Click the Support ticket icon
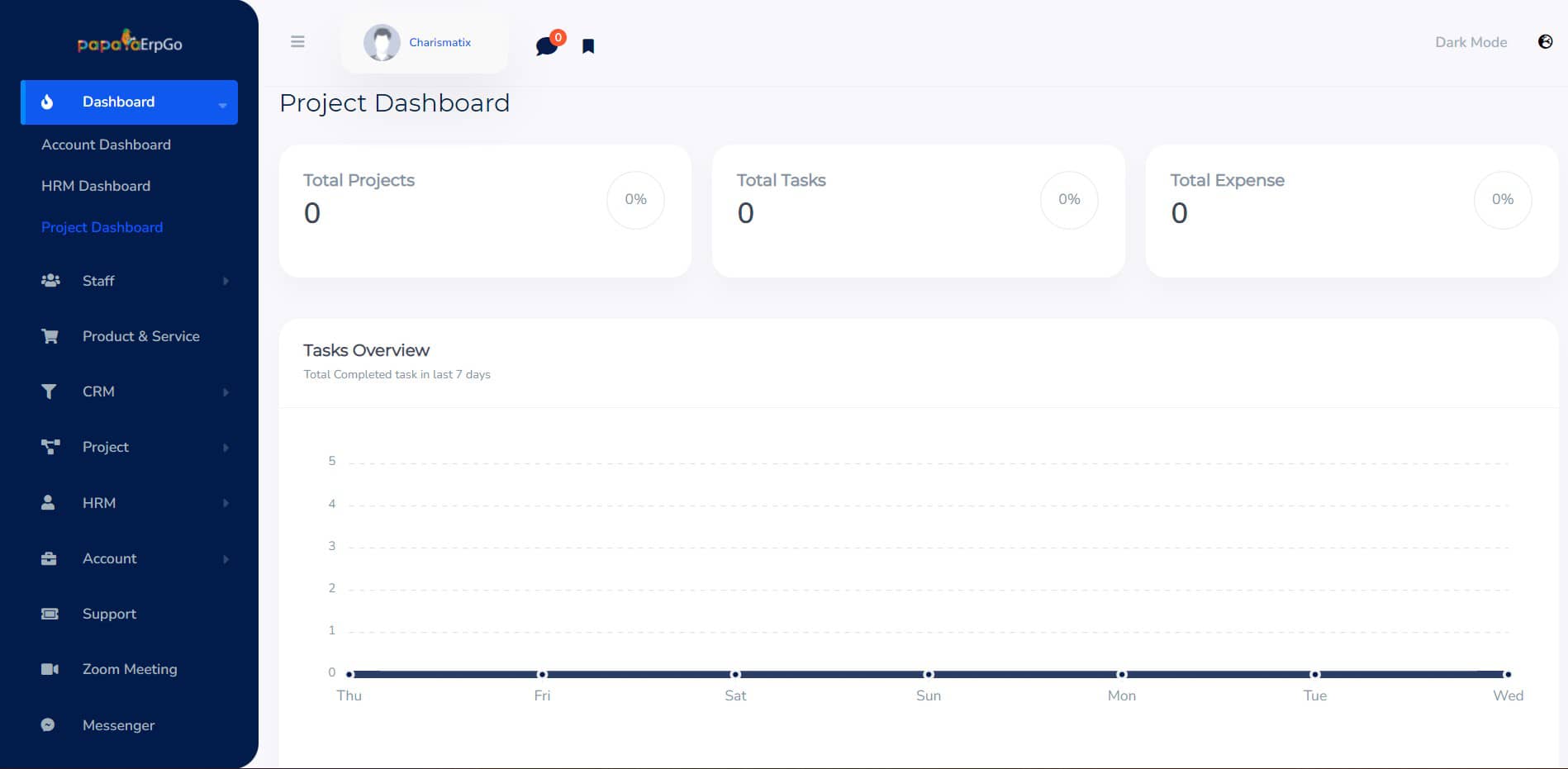Image resolution: width=1568 pixels, height=769 pixels. coord(50,614)
